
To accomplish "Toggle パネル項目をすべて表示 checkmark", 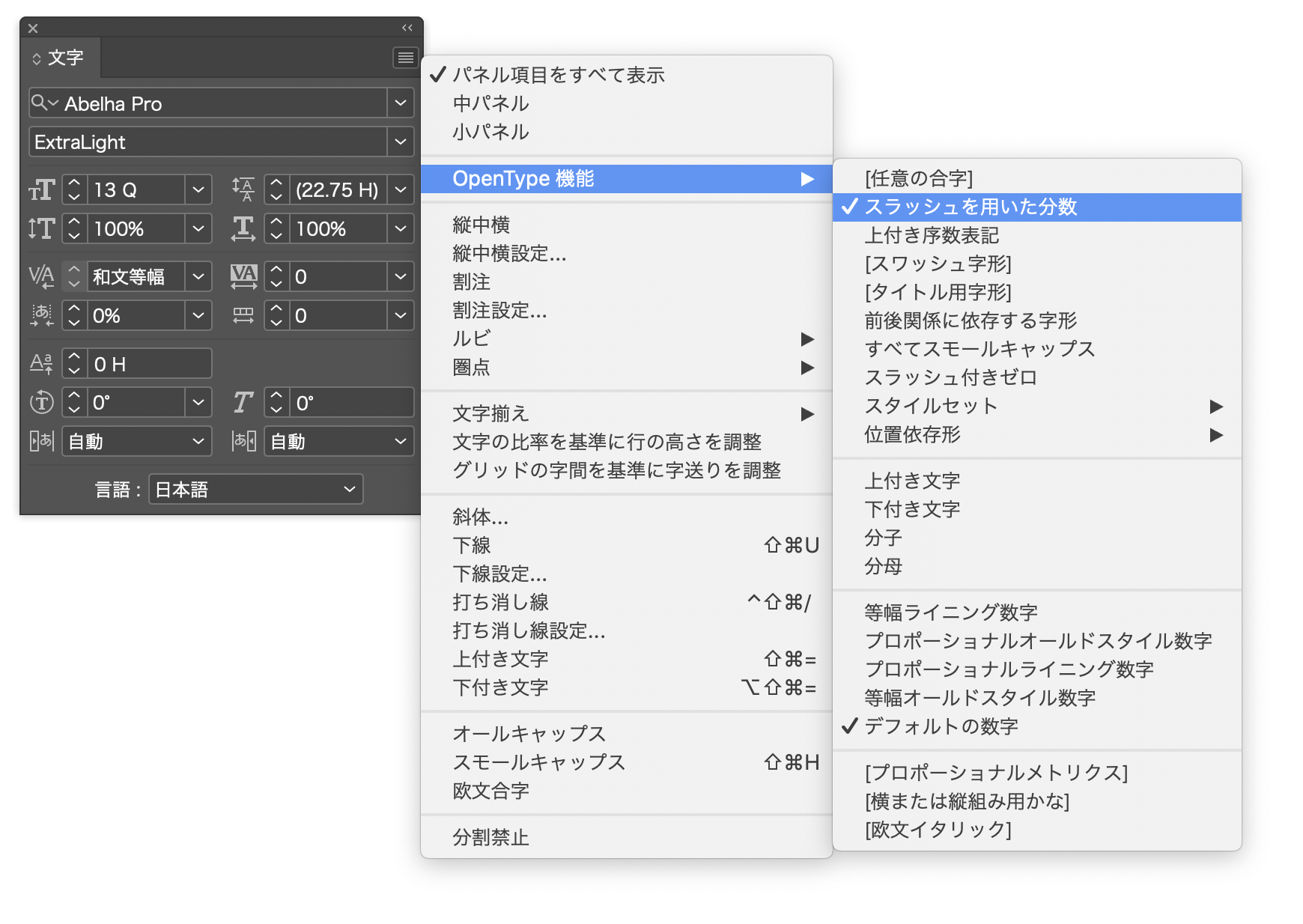I will tap(558, 76).
